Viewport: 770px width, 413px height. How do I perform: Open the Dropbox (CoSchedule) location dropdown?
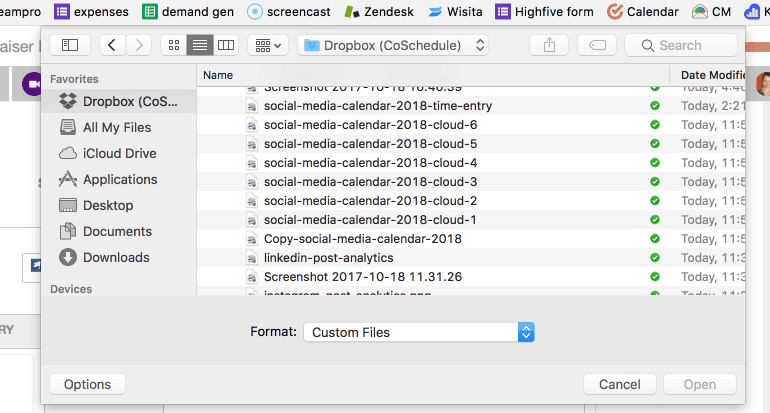(x=394, y=45)
